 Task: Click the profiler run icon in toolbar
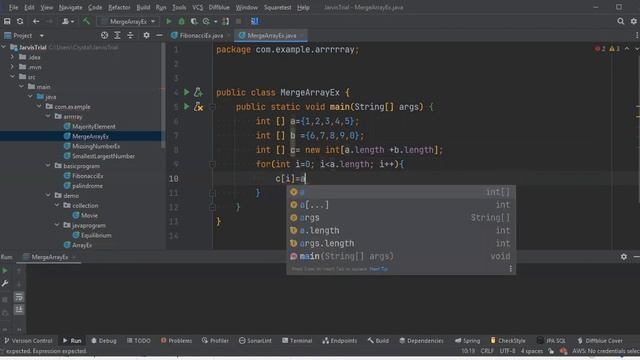[206, 21]
